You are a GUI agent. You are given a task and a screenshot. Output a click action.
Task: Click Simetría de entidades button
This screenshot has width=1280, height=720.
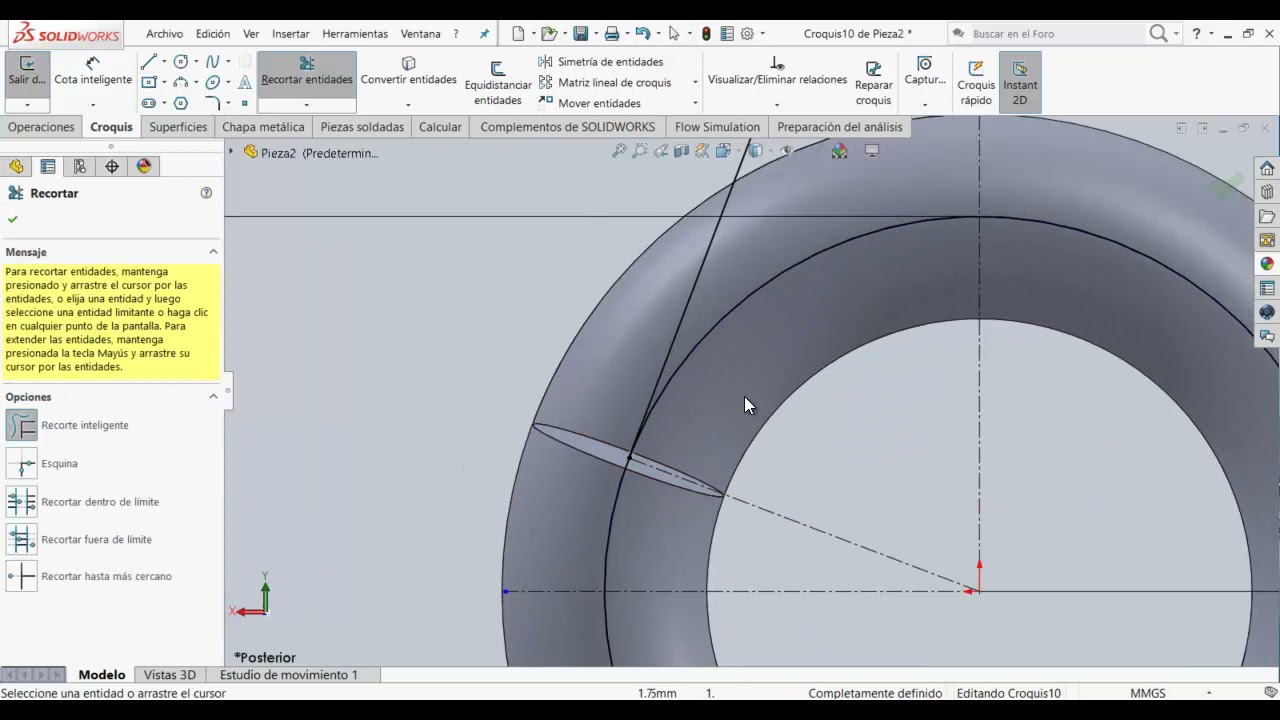pos(601,62)
